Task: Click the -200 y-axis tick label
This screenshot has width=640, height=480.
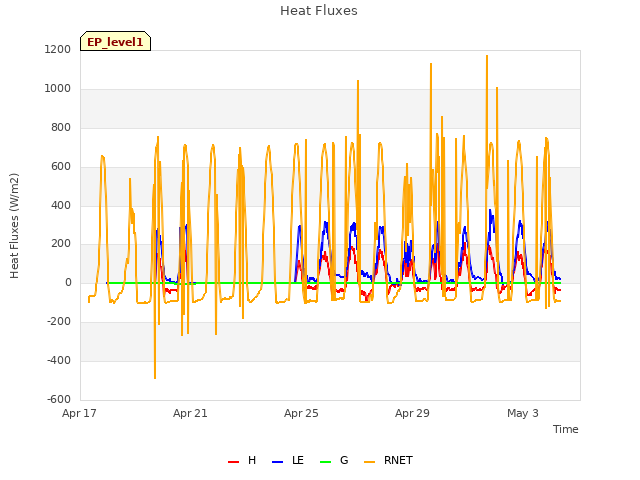Action: 59,322
